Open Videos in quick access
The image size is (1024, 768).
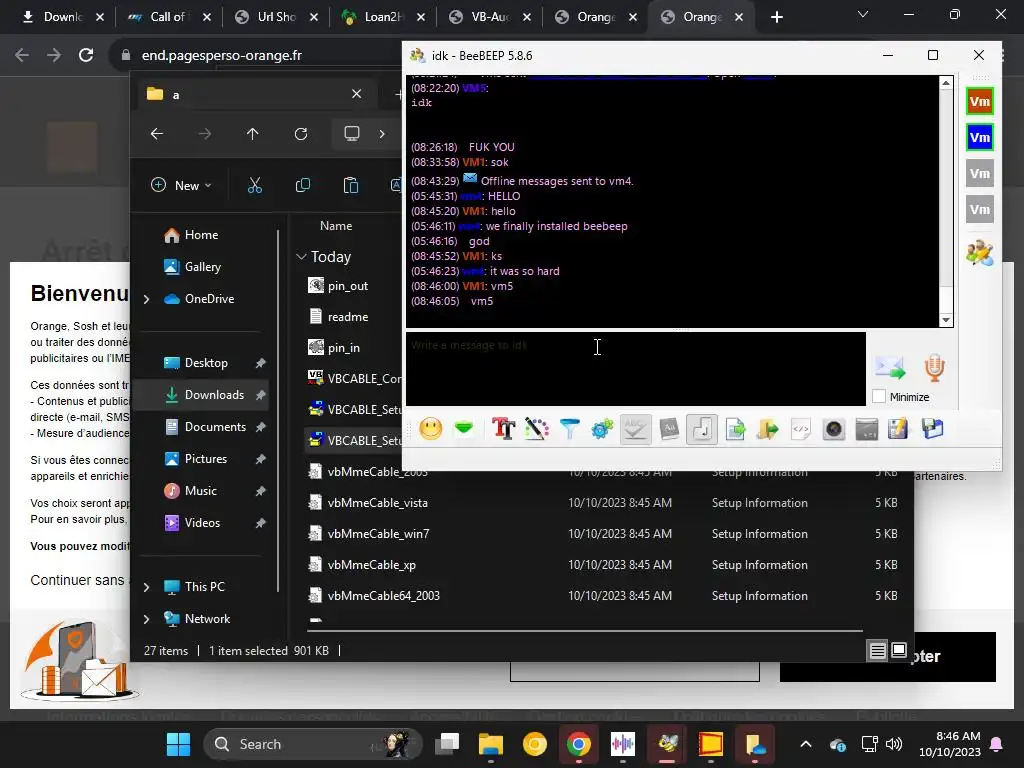pyautogui.click(x=202, y=522)
